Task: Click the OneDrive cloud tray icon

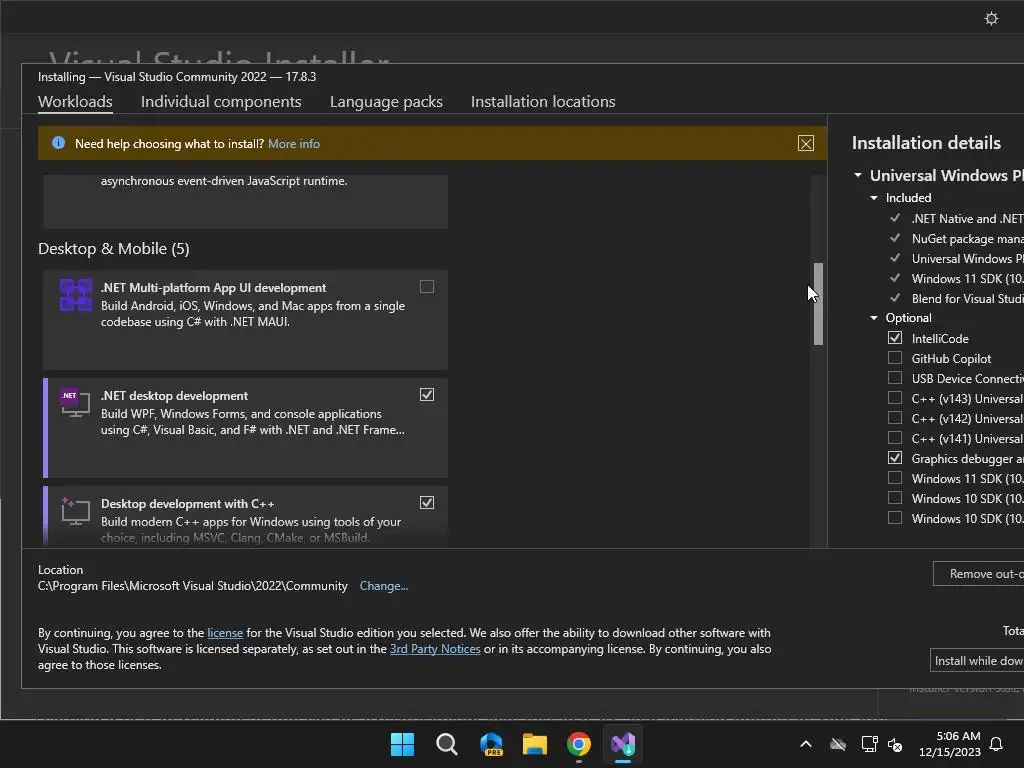Action: tap(838, 744)
